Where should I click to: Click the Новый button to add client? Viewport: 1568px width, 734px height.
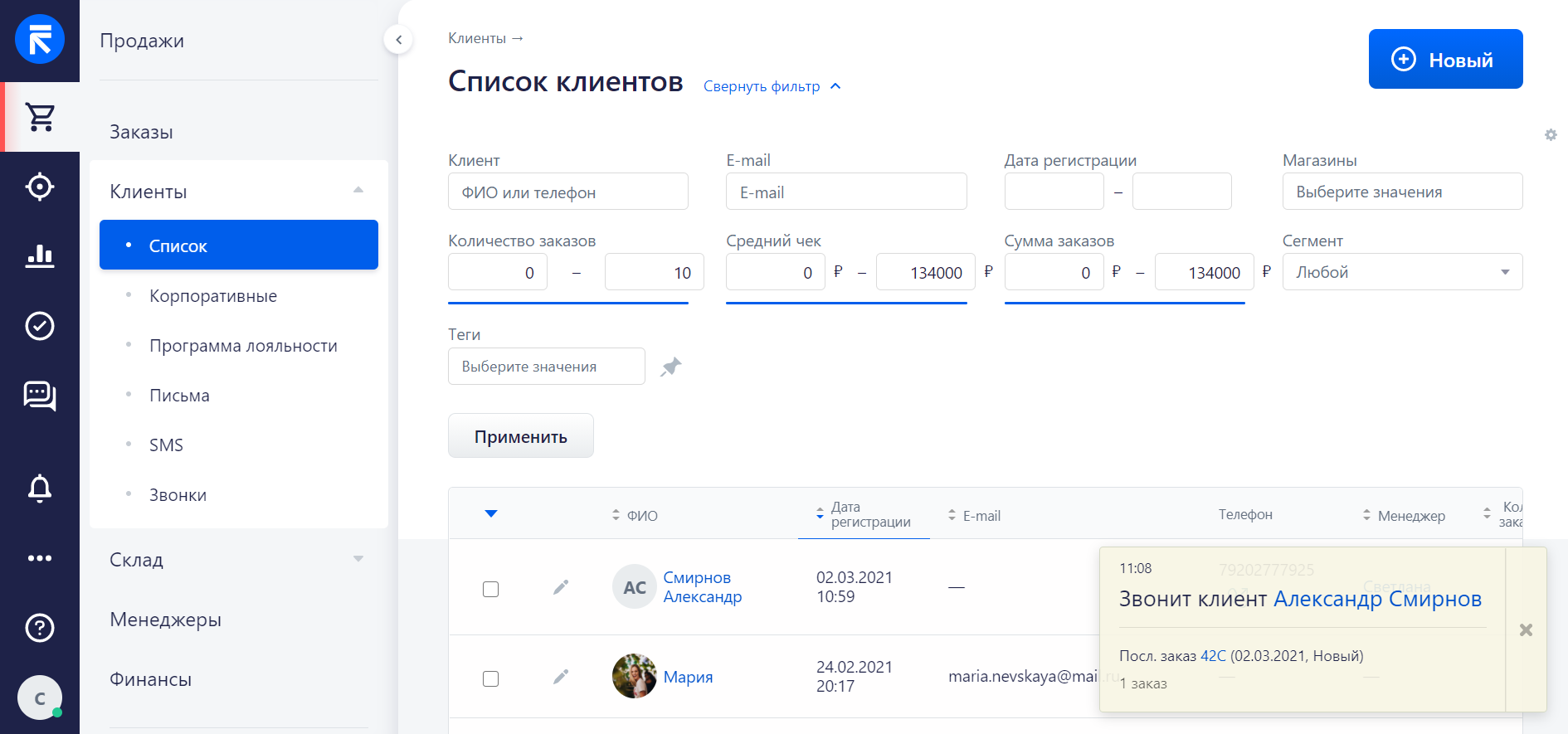click(x=1445, y=59)
